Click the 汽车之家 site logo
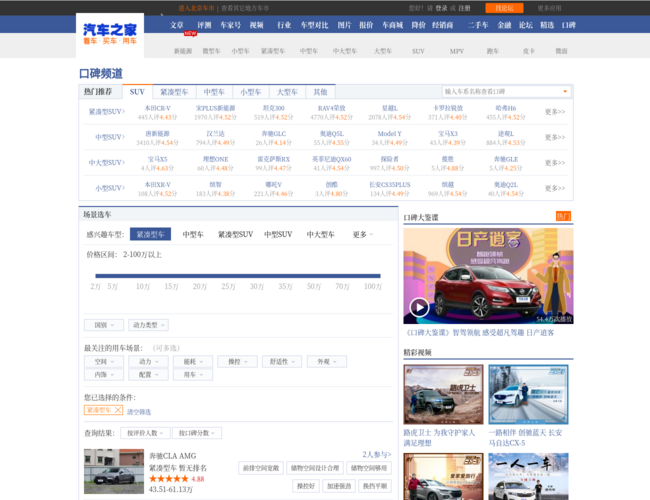 click(x=110, y=34)
